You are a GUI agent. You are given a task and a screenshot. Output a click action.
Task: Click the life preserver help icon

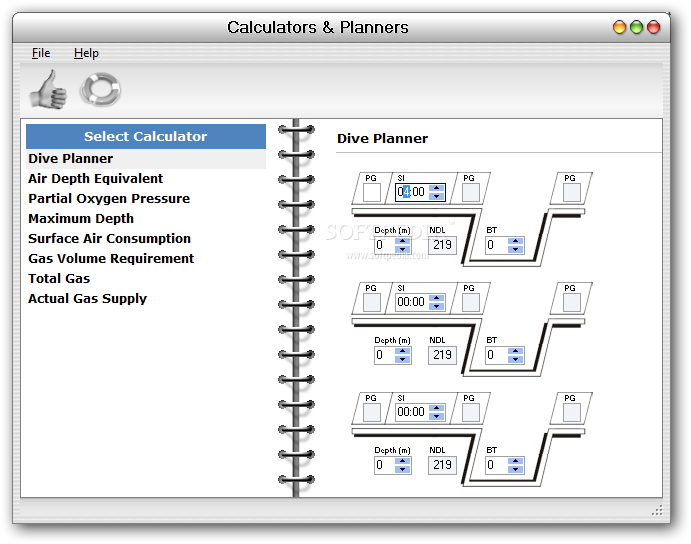tap(100, 89)
